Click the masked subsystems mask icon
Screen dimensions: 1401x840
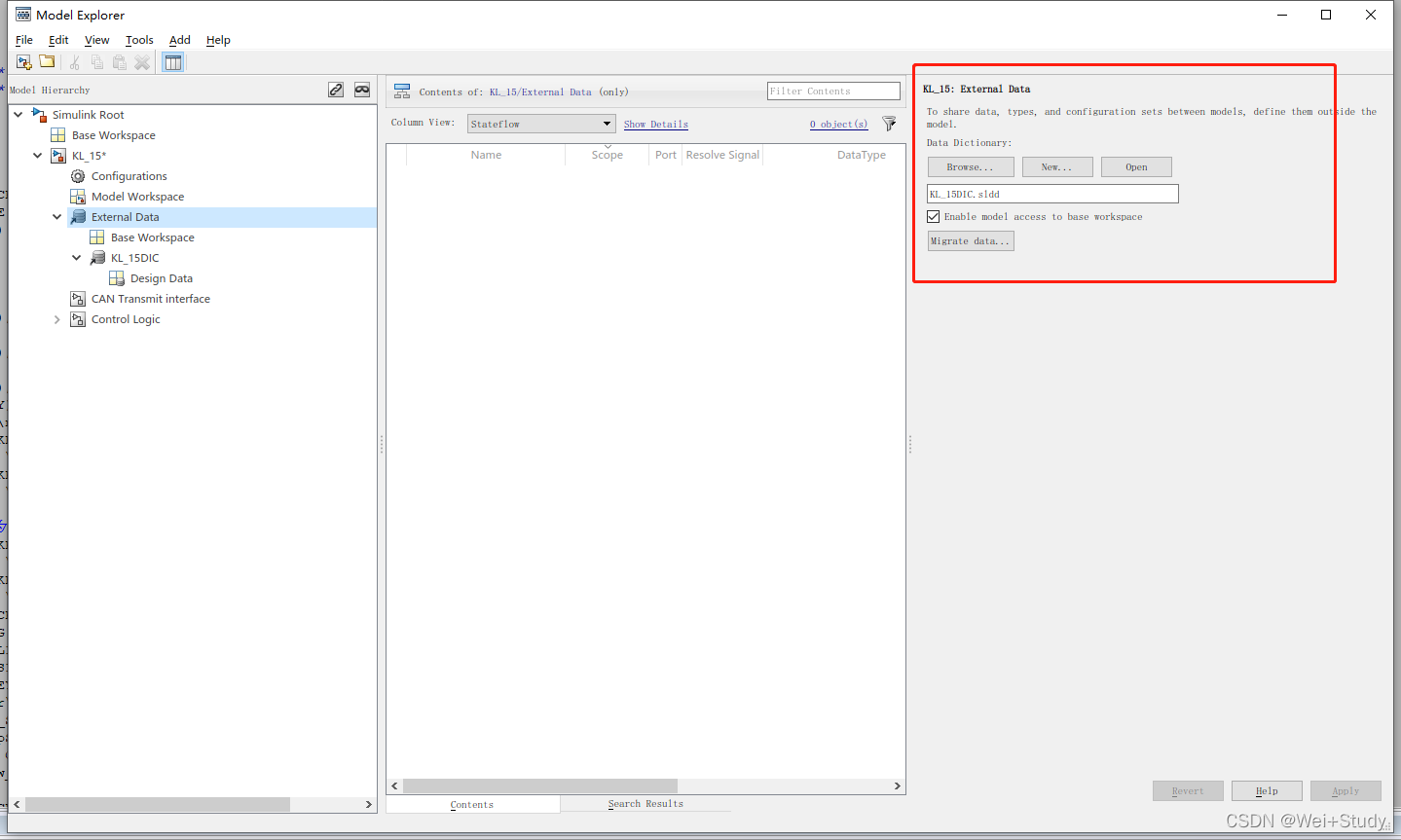pos(362,90)
